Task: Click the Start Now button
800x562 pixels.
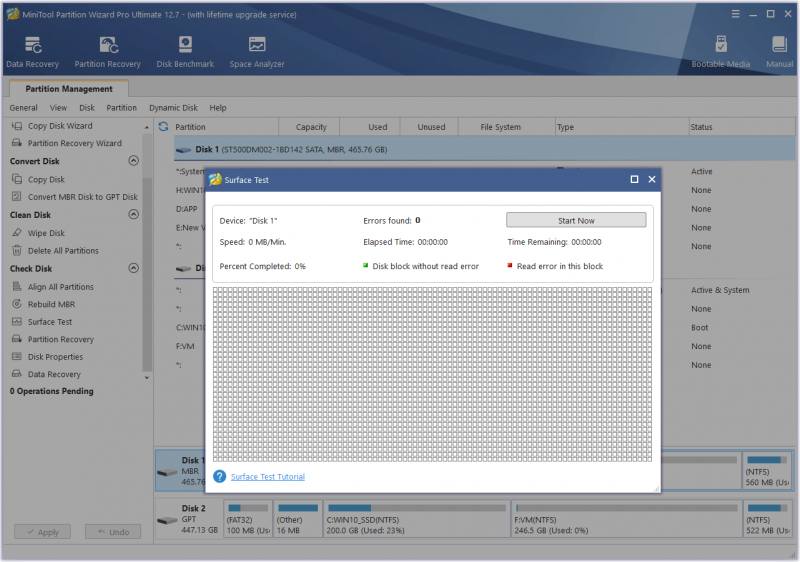Action: 576,220
